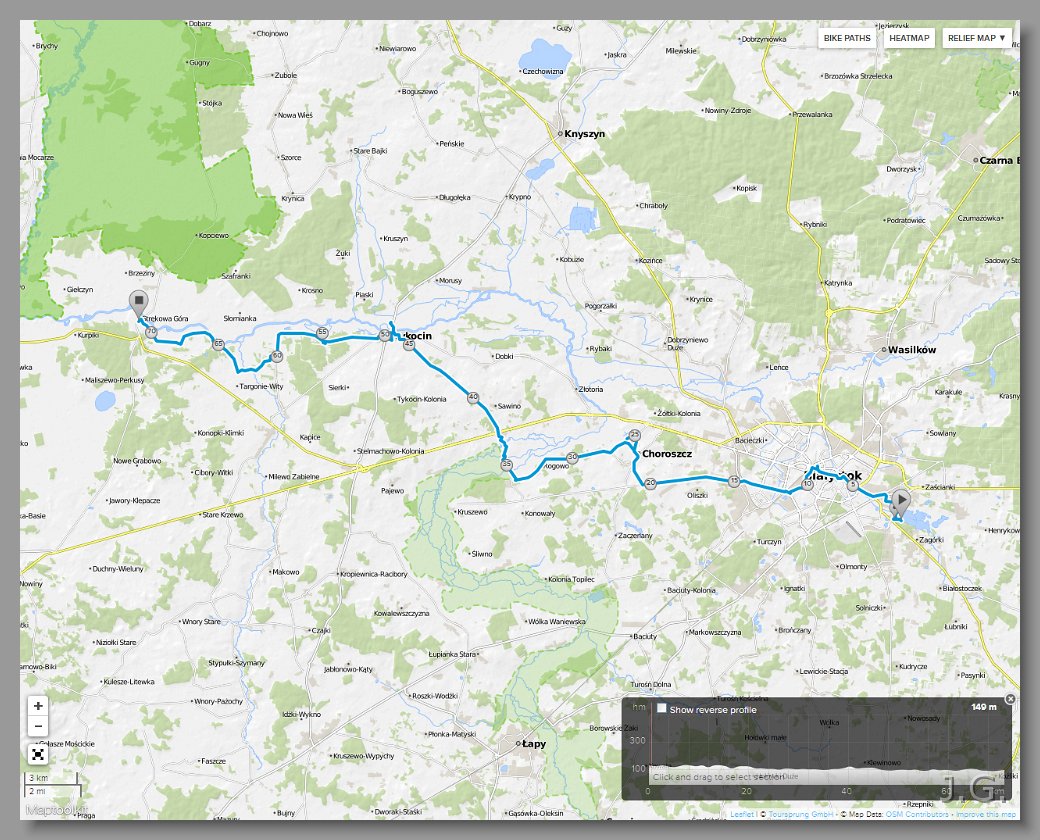Toggle fullscreen map view
This screenshot has height=840, width=1040.
38,753
